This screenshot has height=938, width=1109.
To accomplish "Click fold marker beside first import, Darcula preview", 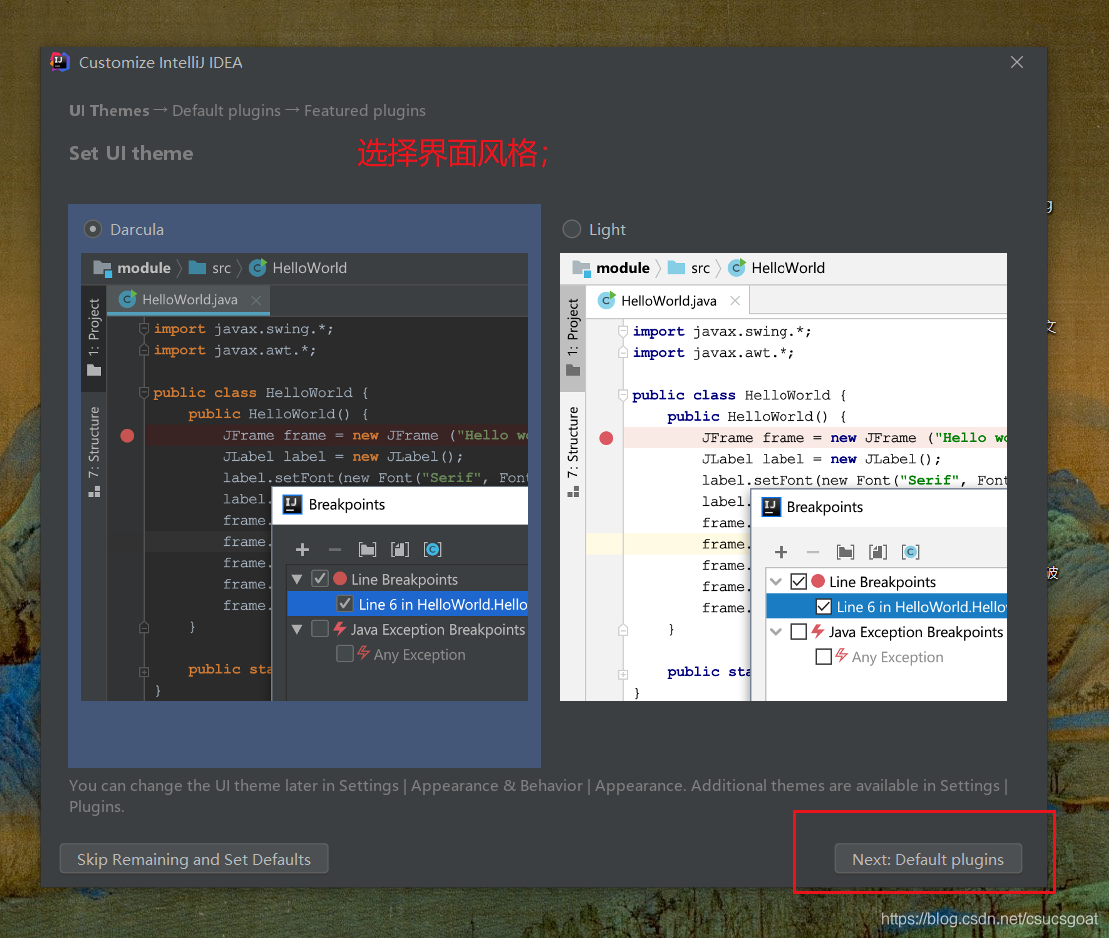I will (144, 329).
